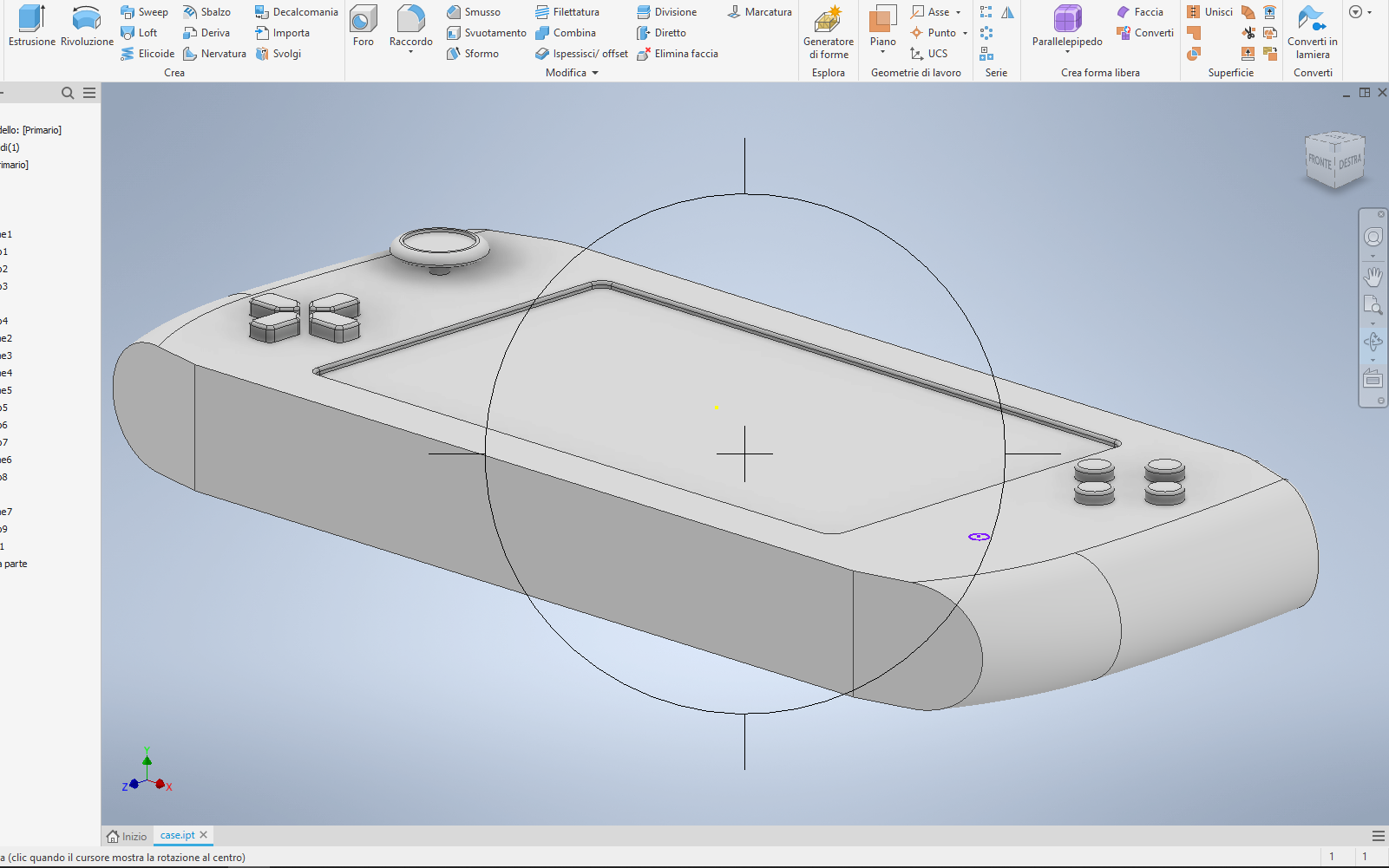
Task: Use the Elimina faccia tool
Action: pos(677,54)
